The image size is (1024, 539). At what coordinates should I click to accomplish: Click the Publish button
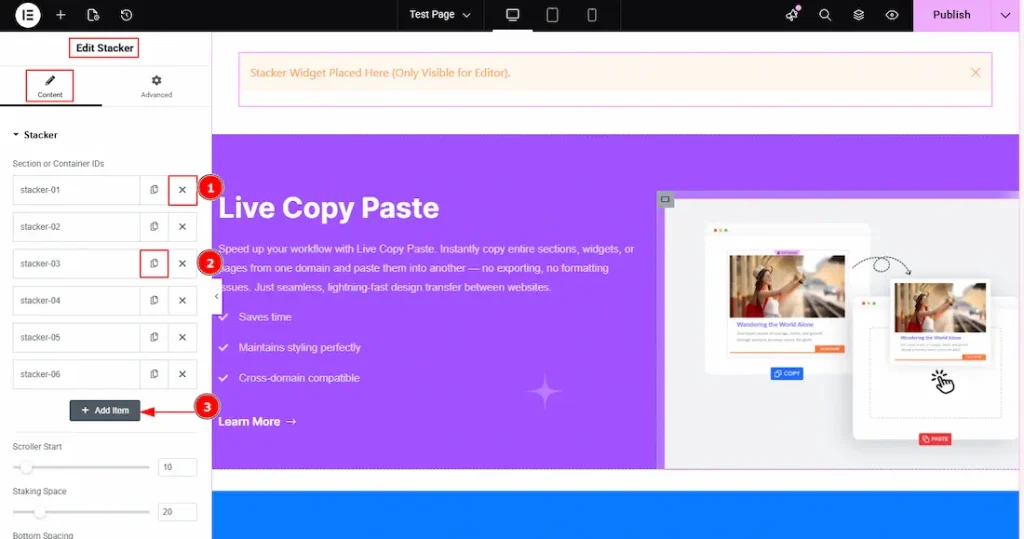pos(951,15)
